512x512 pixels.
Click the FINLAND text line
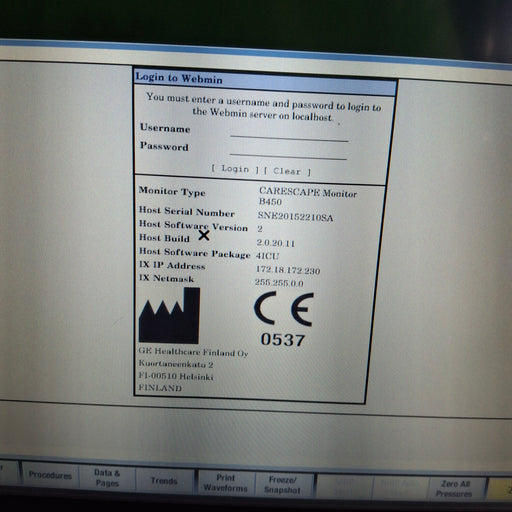coord(160,388)
